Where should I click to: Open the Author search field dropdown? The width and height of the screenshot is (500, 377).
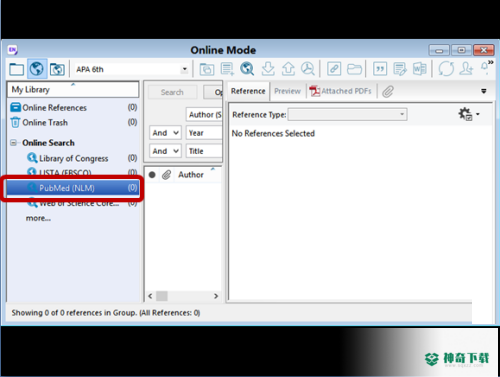[204, 115]
